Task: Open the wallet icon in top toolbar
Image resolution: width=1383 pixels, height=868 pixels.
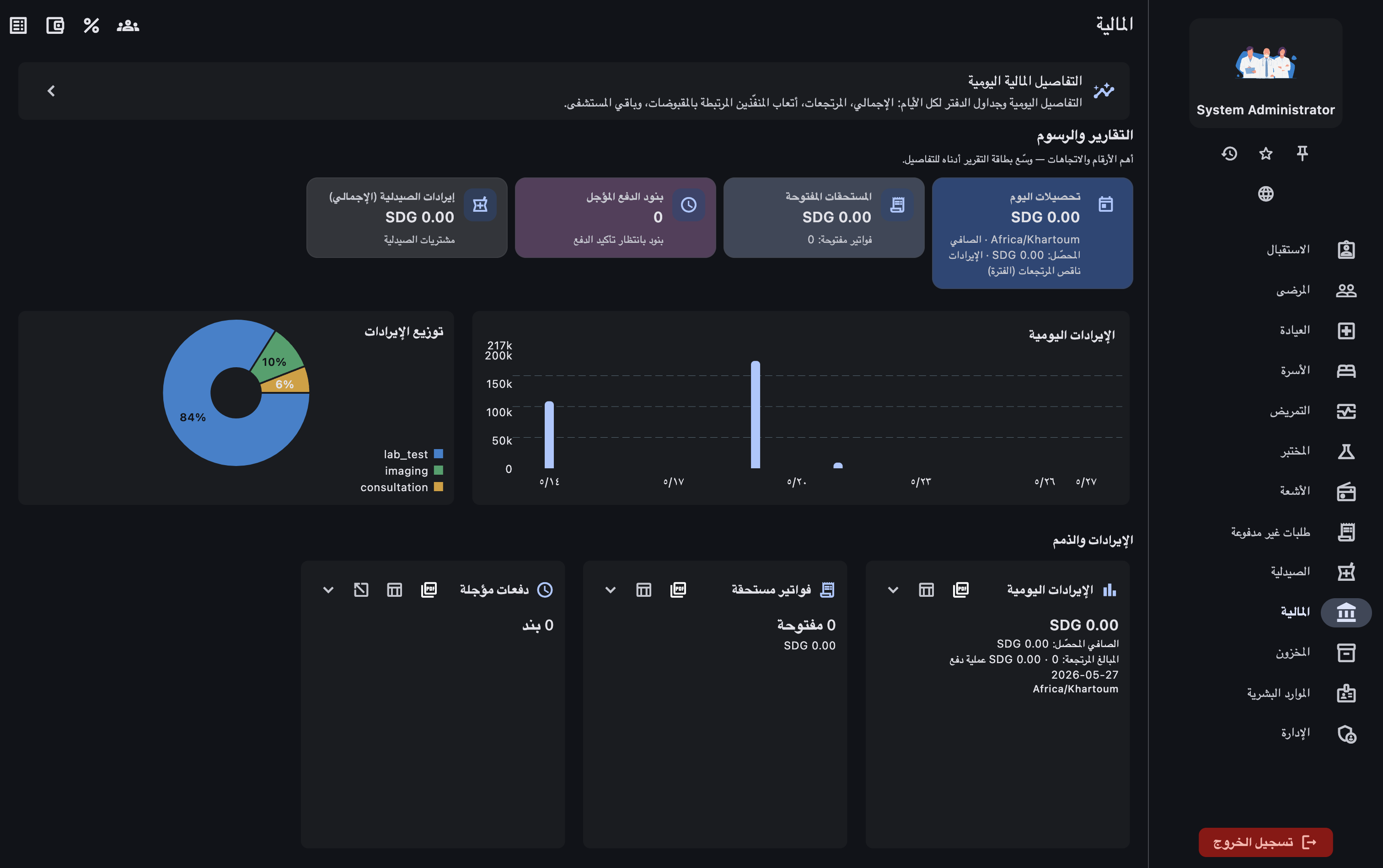Action: point(55,26)
